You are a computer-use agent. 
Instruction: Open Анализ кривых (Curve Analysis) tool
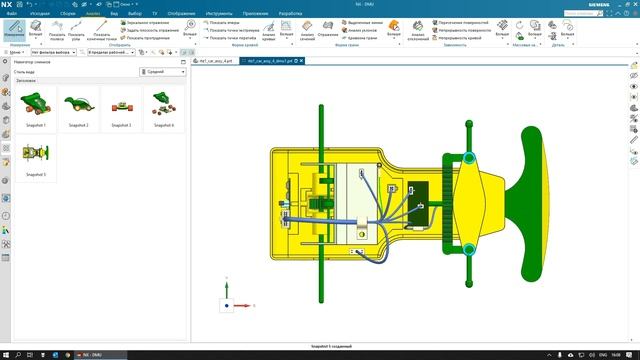click(269, 31)
